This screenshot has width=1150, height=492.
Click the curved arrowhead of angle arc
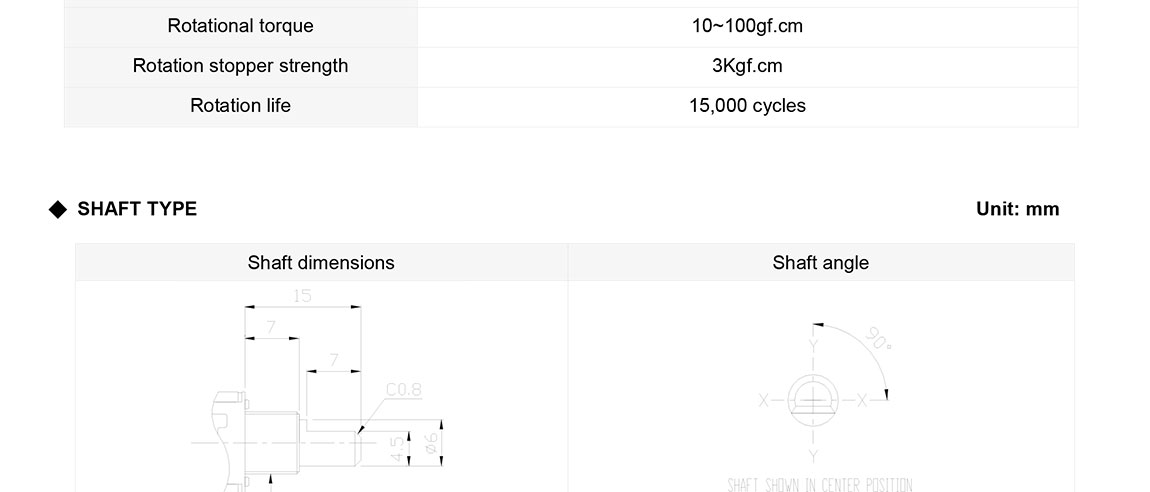tap(885, 393)
